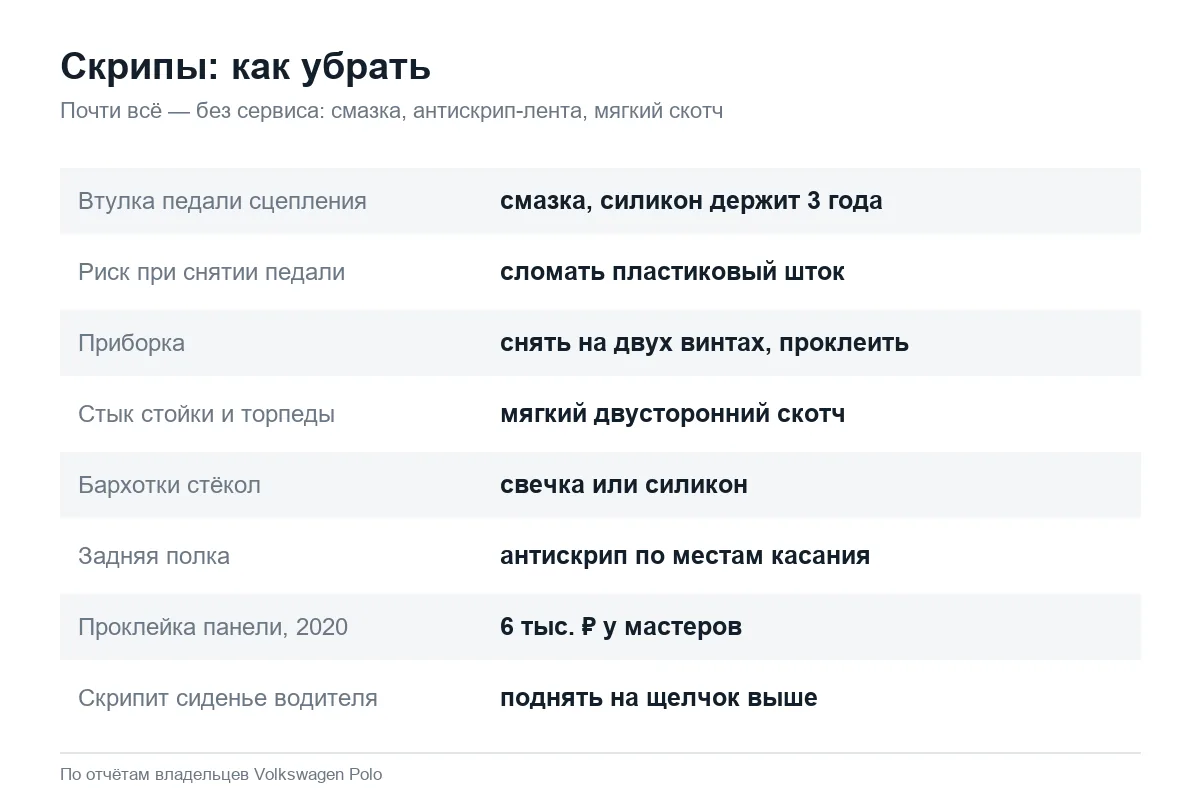The image size is (1200, 800).
Task: Select the label "Стык стойки и торпеды"
Action: coord(206,414)
